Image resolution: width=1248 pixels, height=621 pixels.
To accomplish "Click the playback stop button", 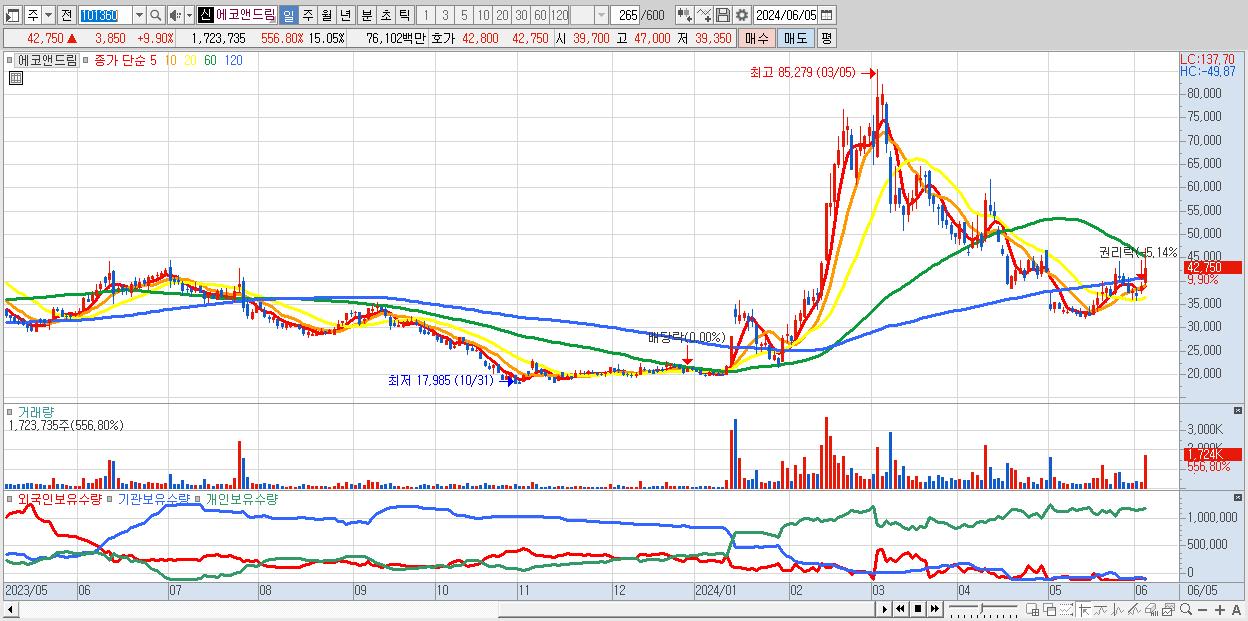I will pyautogui.click(x=918, y=609).
